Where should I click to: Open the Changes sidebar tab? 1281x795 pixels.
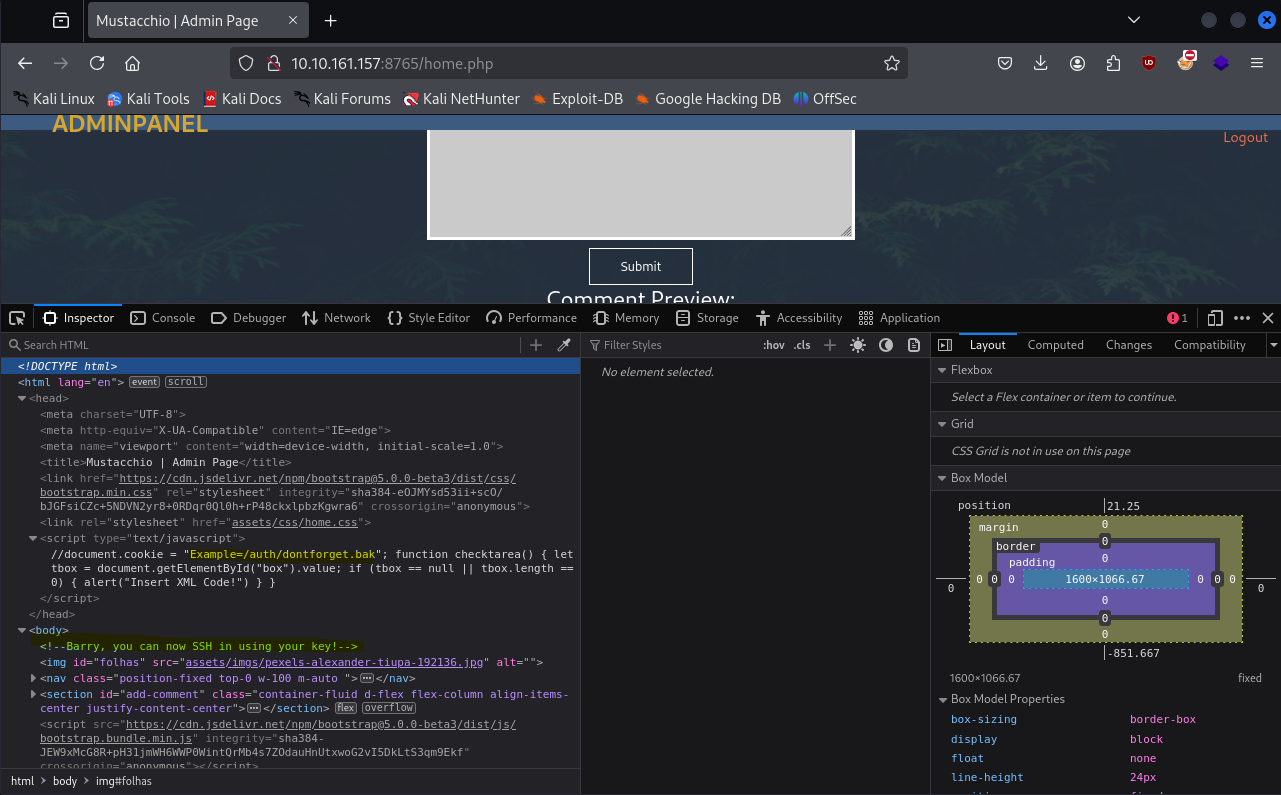(1129, 345)
